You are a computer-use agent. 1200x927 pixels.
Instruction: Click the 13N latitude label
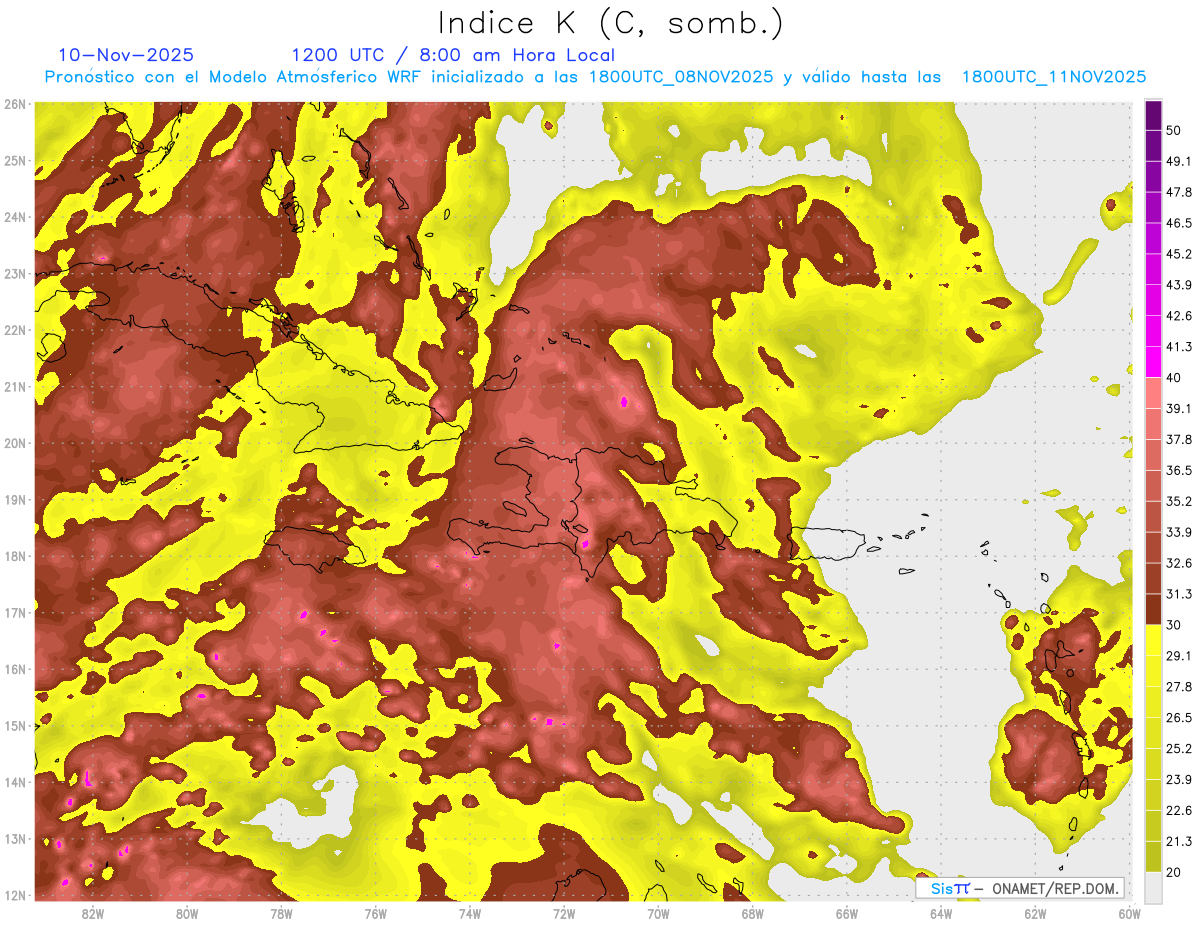pyautogui.click(x=14, y=839)
